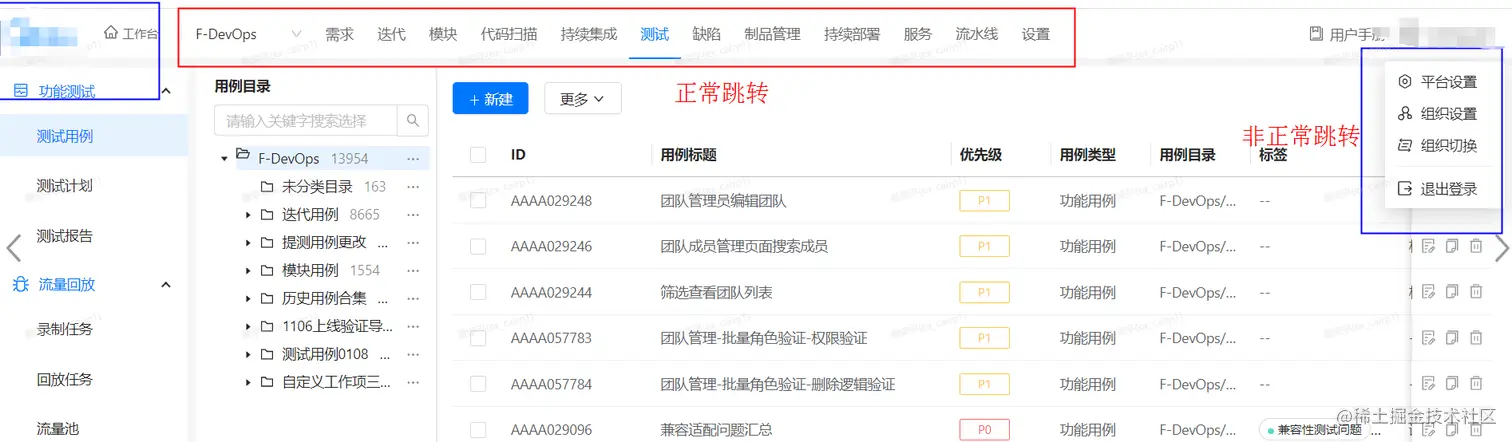Switch to the 缺陷 tab
Screen dimensions: 1512x442
point(706,34)
